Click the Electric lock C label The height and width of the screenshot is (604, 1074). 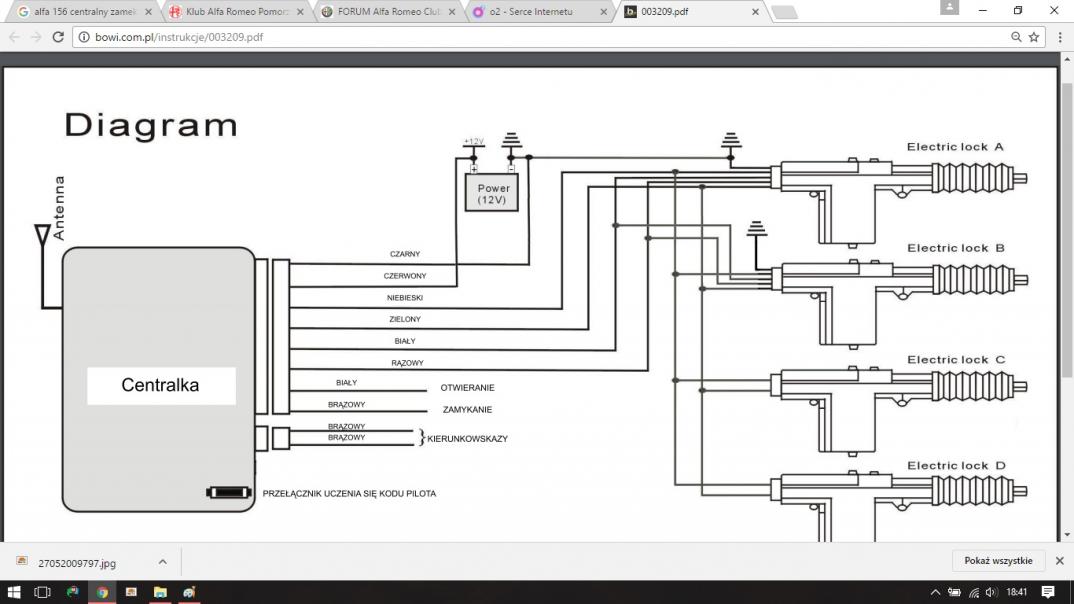click(956, 360)
